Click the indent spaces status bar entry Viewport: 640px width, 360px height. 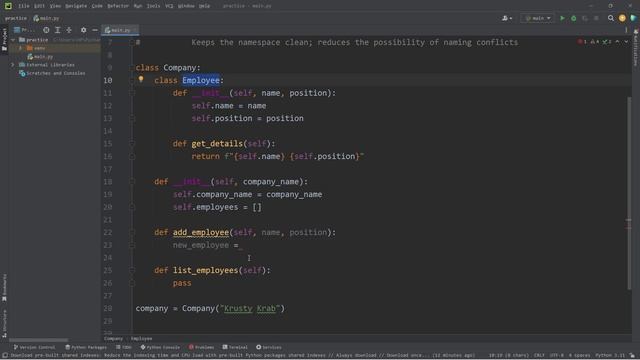(x=580, y=356)
